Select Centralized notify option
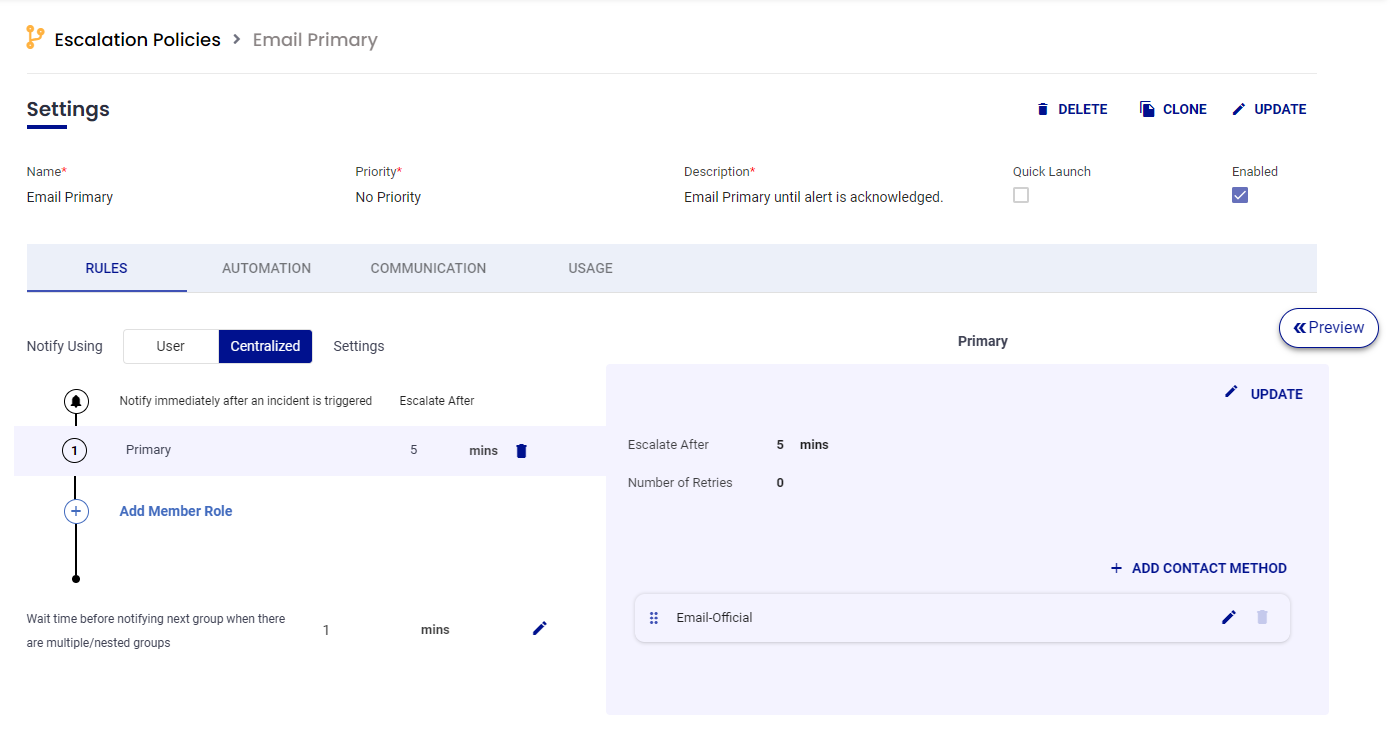 click(265, 346)
